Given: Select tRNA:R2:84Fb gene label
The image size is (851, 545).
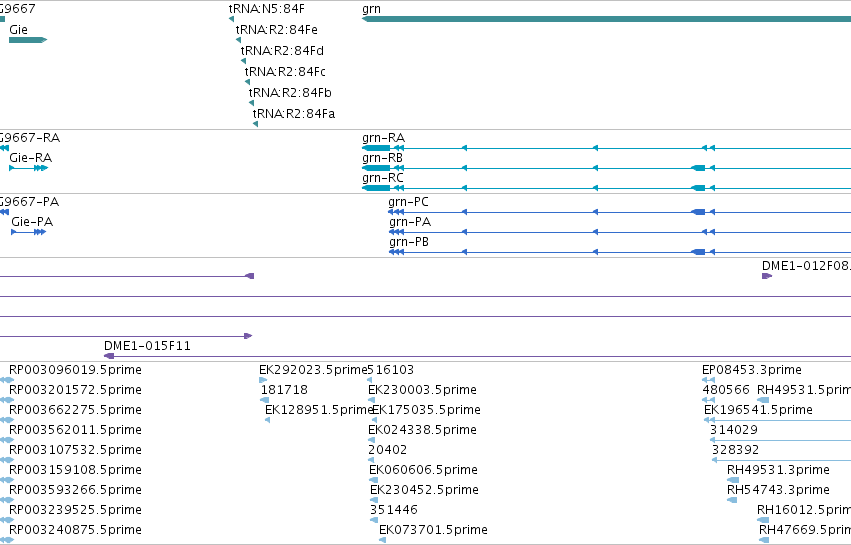Looking at the screenshot, I should click(x=290, y=93).
